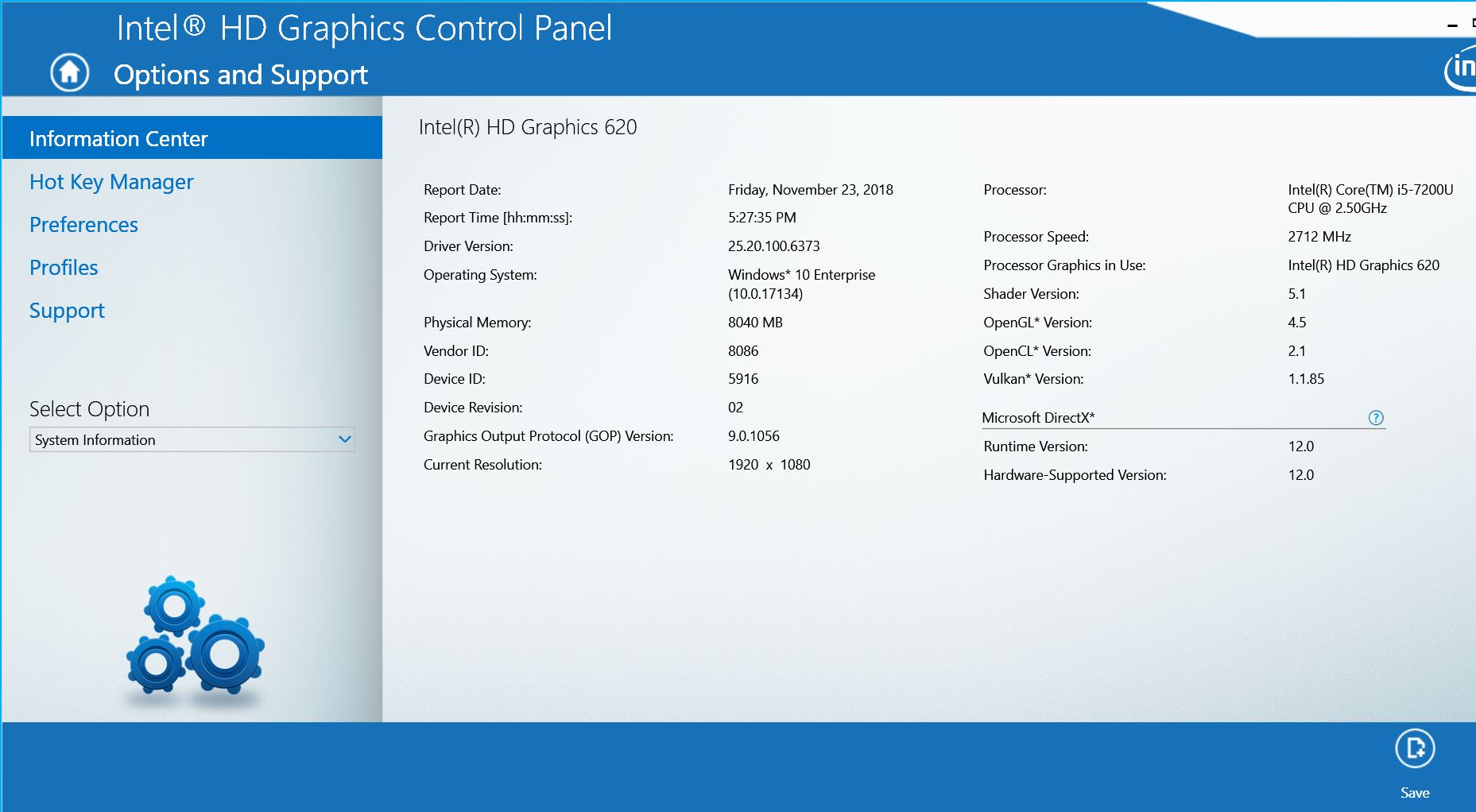Click the report date value

pos(811,190)
